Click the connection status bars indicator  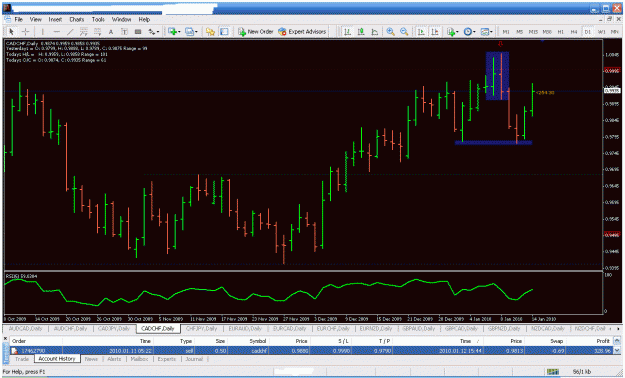(x=553, y=372)
